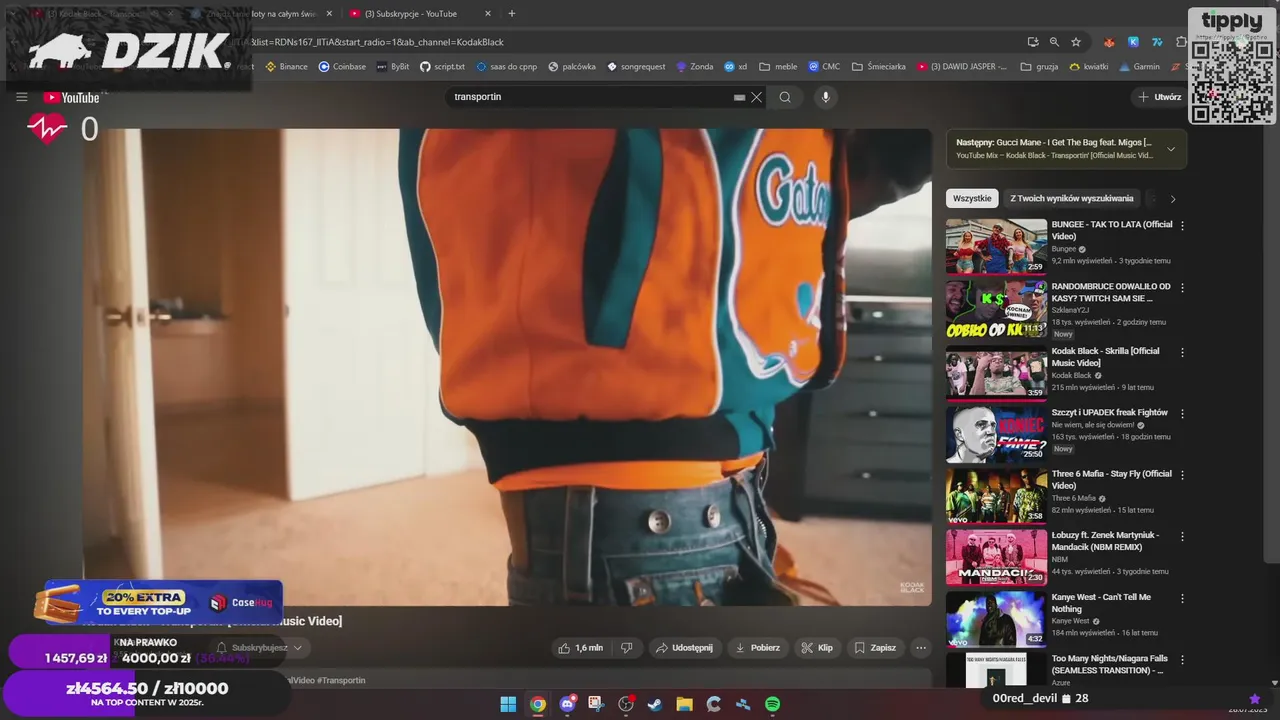
Task: Open File Explorer from the taskbar
Action: [684, 704]
